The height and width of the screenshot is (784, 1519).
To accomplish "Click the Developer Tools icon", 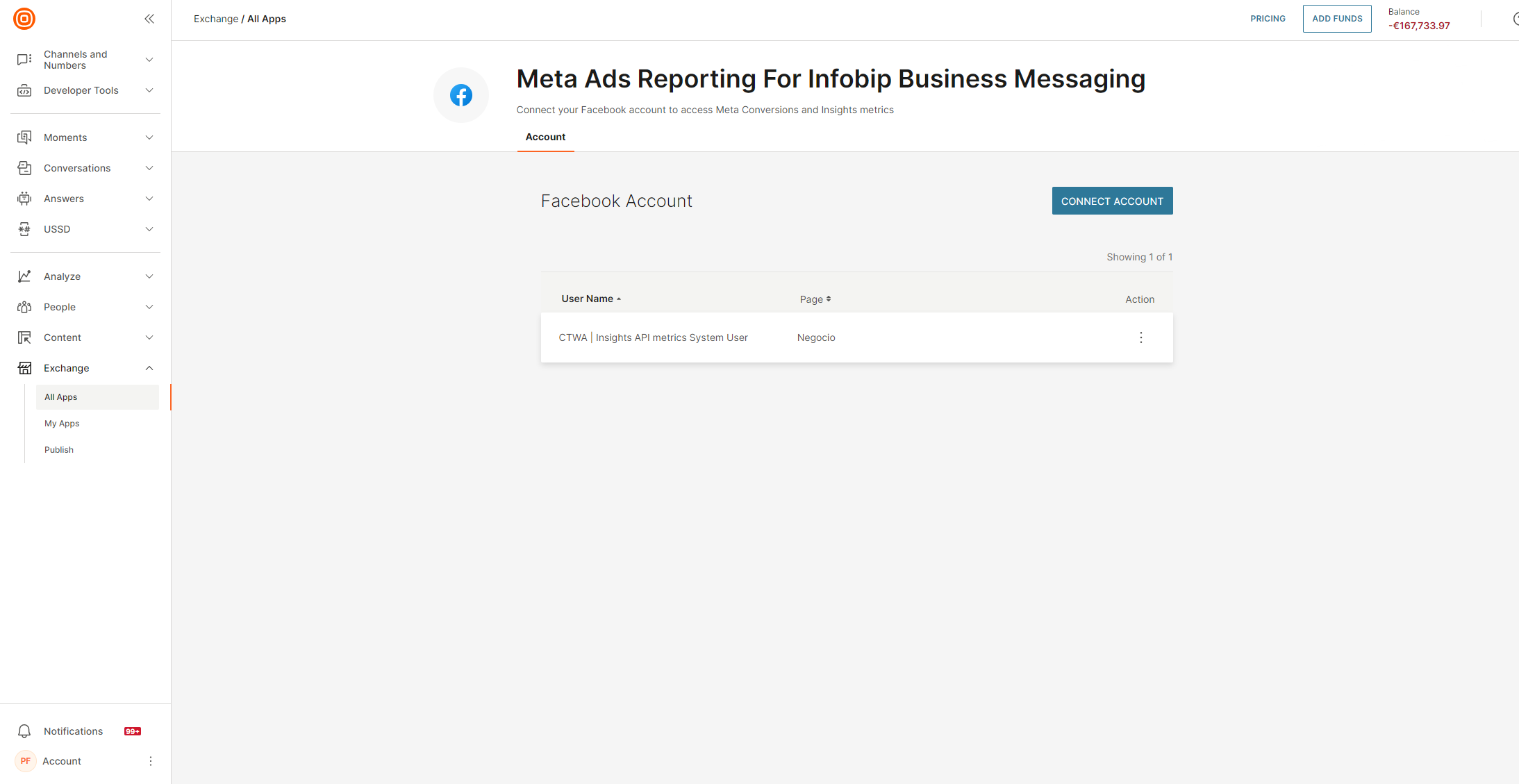I will click(x=24, y=90).
